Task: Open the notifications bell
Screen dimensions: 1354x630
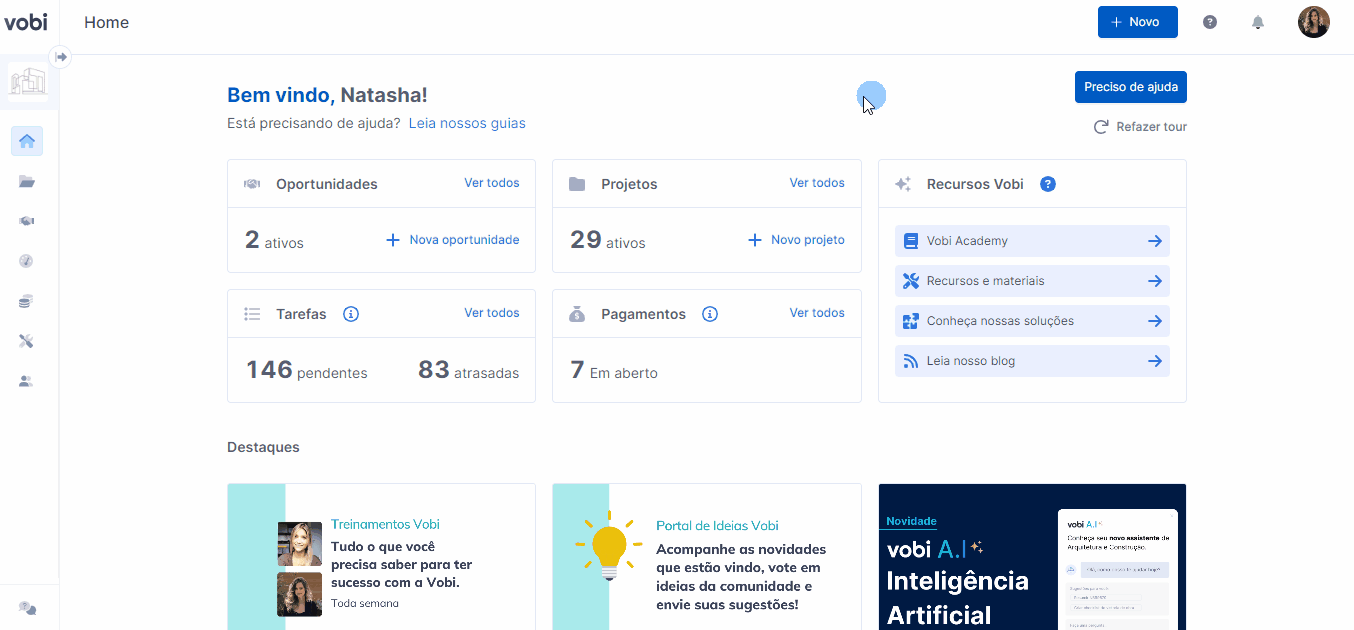Action: 1258,22
